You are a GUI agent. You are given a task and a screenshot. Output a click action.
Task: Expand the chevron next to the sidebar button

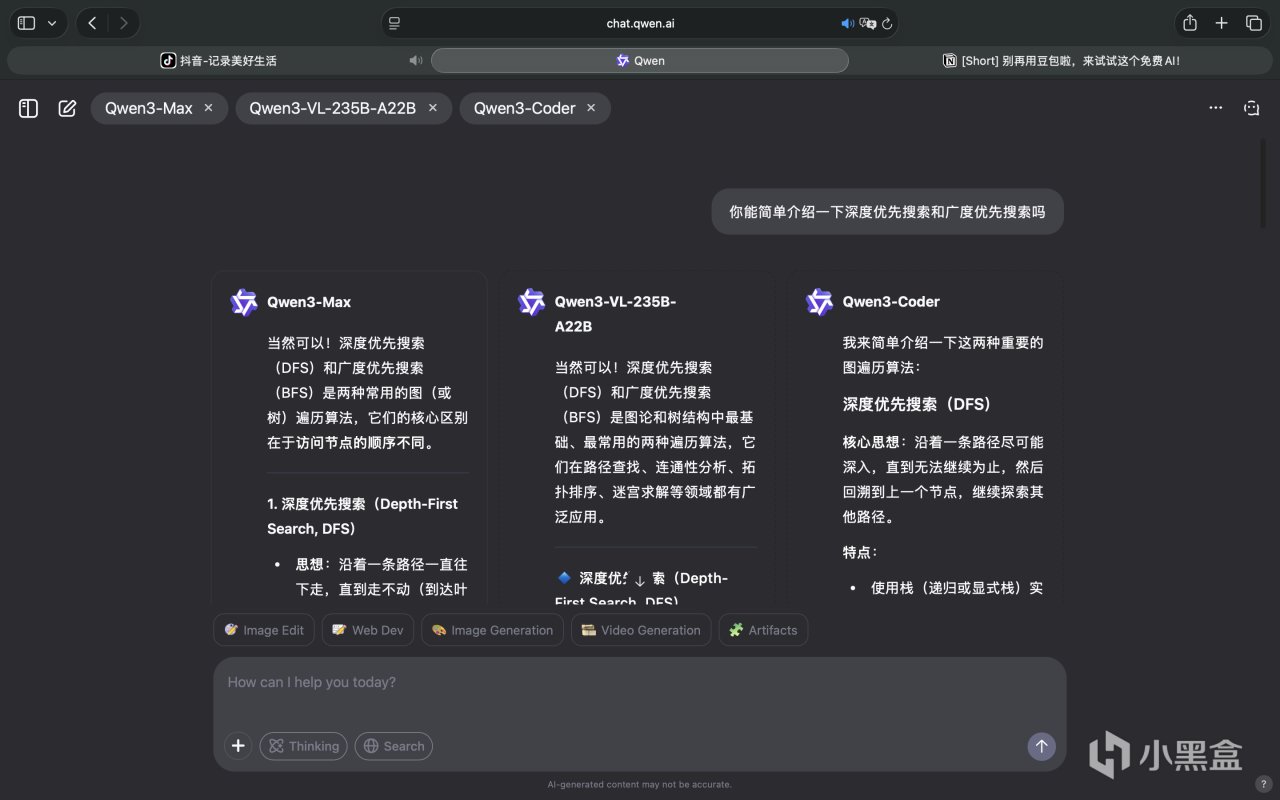pyautogui.click(x=52, y=22)
